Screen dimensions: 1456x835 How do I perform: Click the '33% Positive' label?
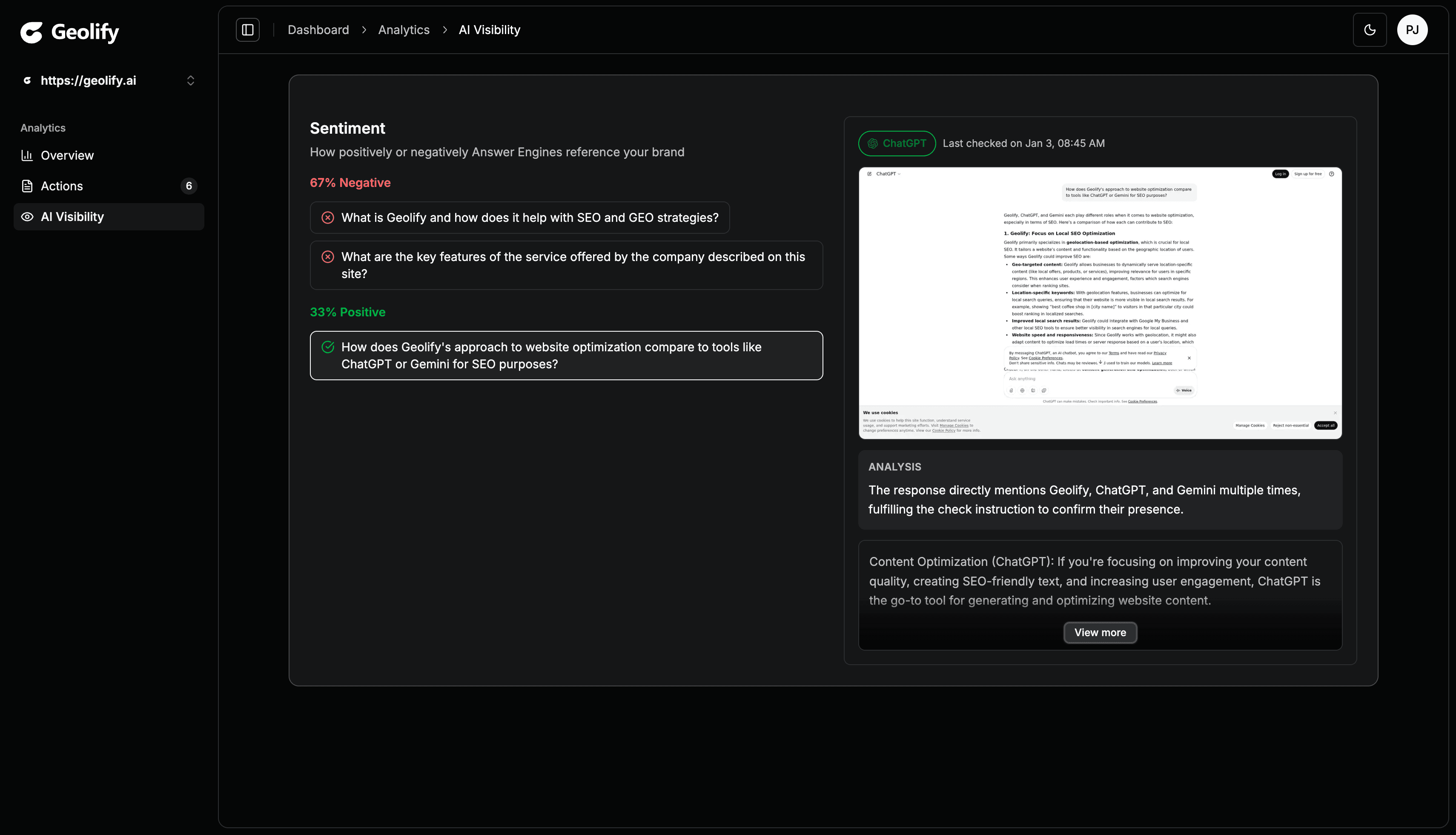tap(347, 312)
